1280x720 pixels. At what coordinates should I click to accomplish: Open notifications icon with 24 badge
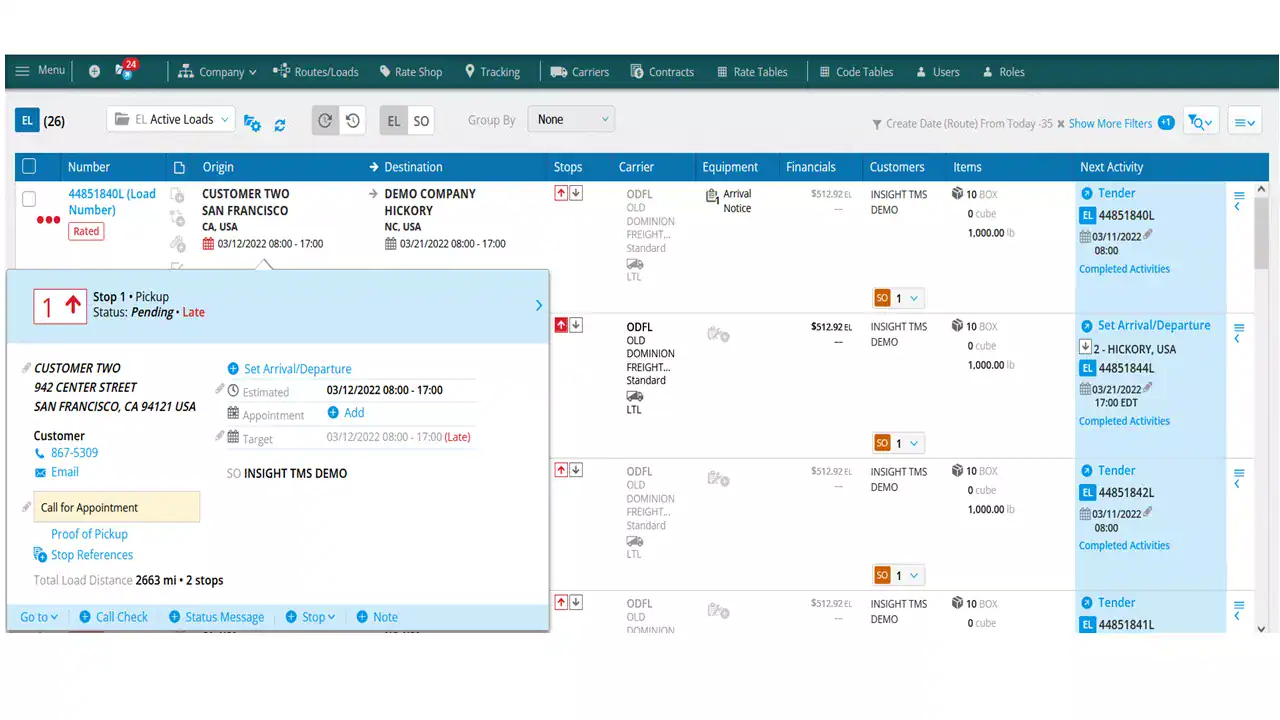126,70
